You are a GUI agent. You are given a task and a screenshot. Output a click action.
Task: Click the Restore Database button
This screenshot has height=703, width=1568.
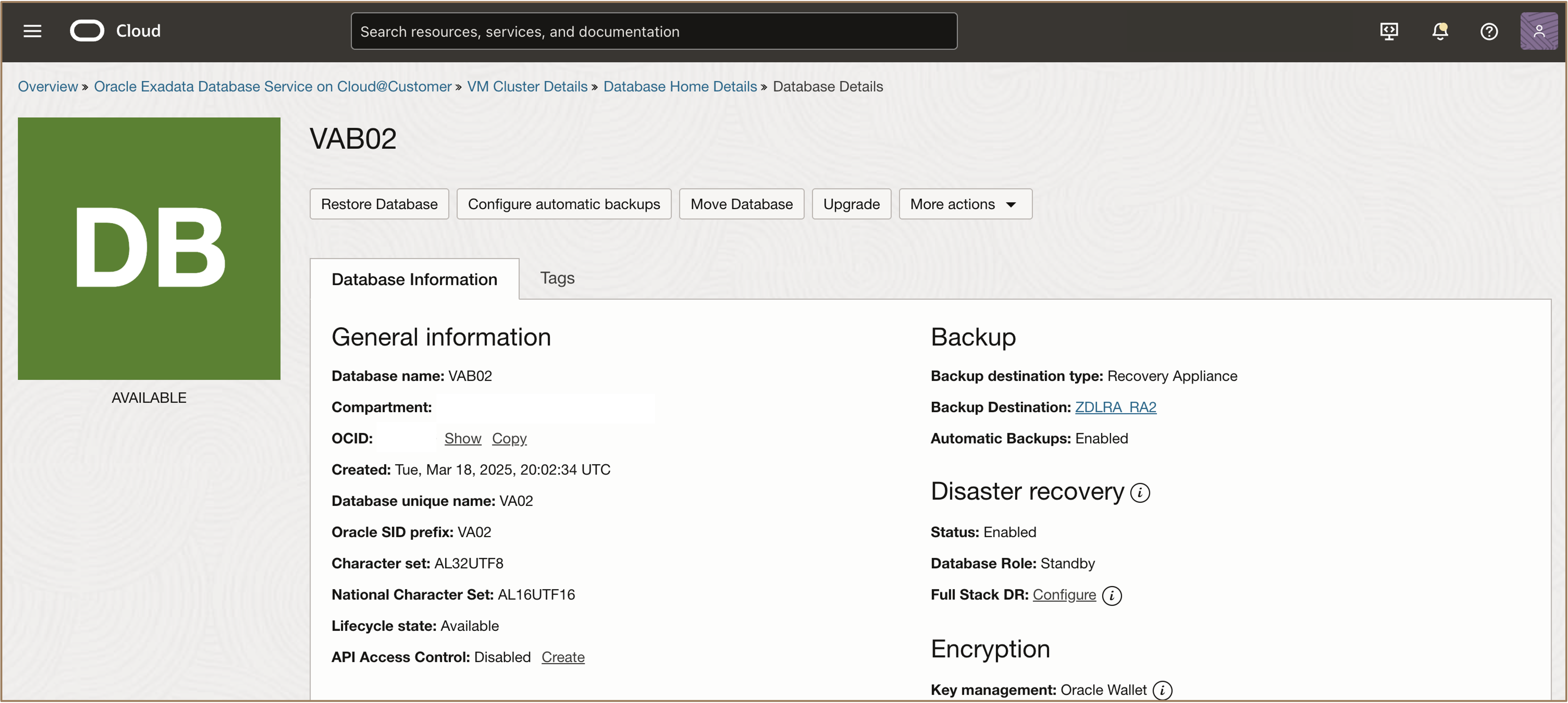point(379,204)
